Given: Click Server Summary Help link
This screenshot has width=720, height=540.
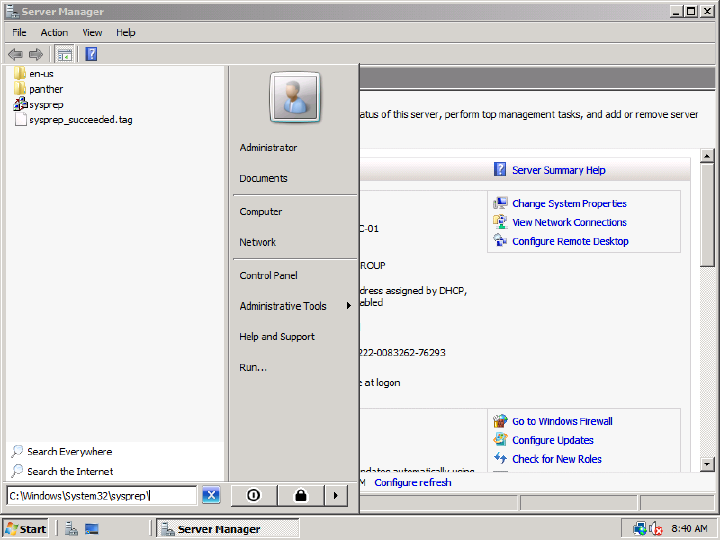Looking at the screenshot, I should point(558,170).
